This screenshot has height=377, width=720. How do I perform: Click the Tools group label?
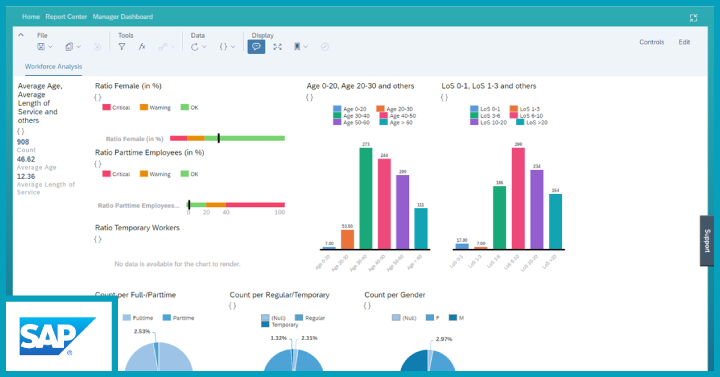tap(126, 35)
